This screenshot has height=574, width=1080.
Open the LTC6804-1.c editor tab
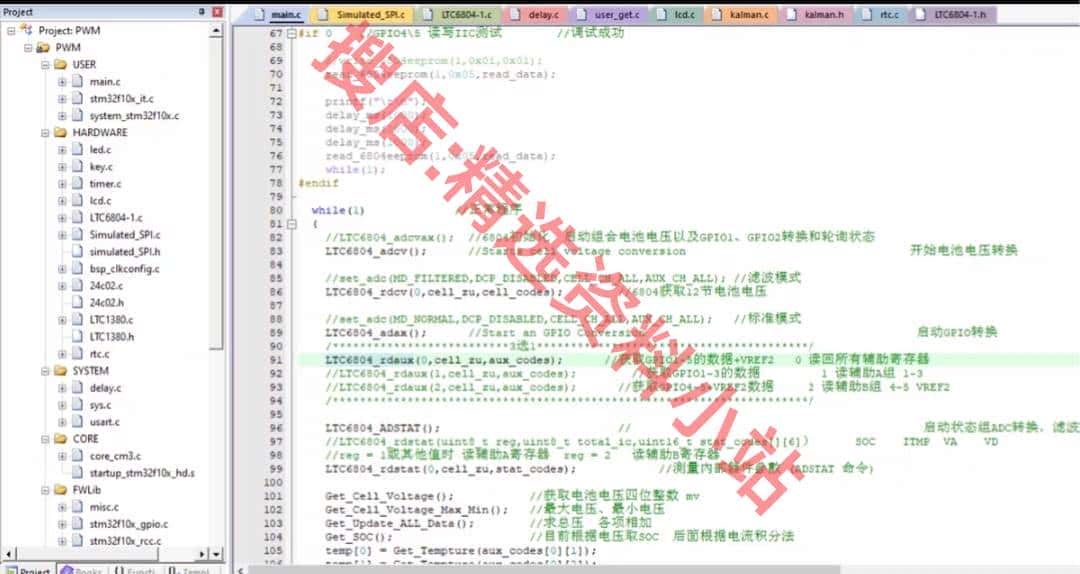(459, 14)
